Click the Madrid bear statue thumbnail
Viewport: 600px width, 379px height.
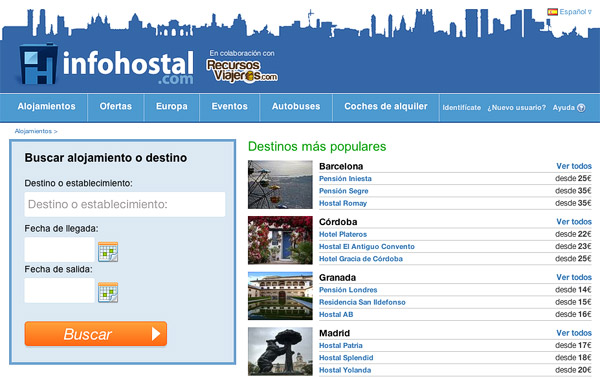coord(280,351)
